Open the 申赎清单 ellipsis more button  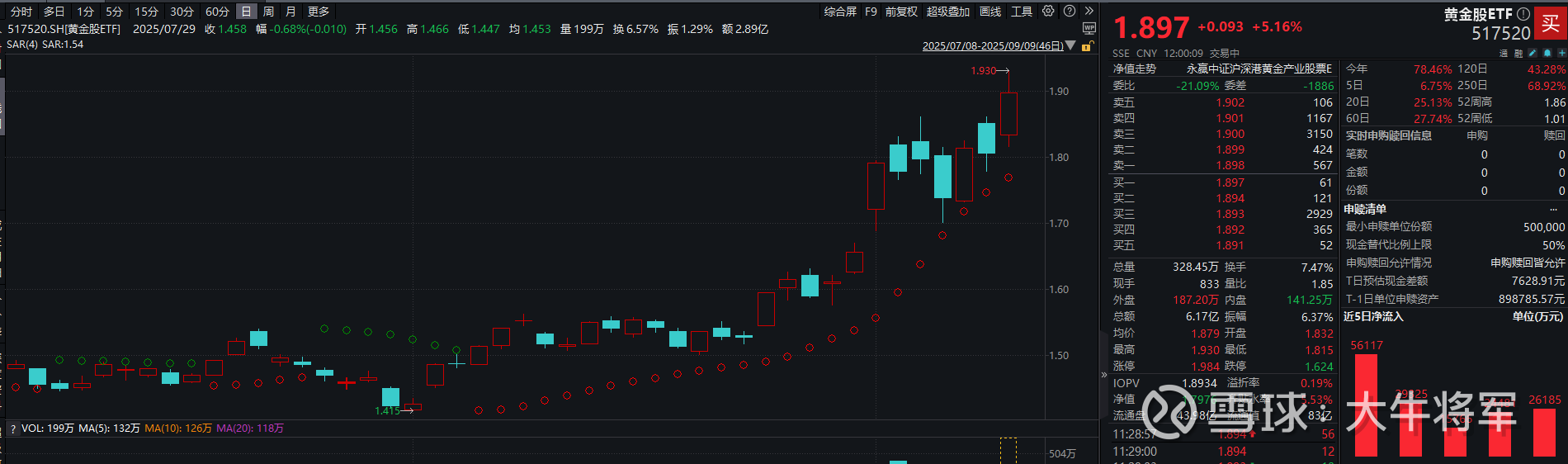1553,210
